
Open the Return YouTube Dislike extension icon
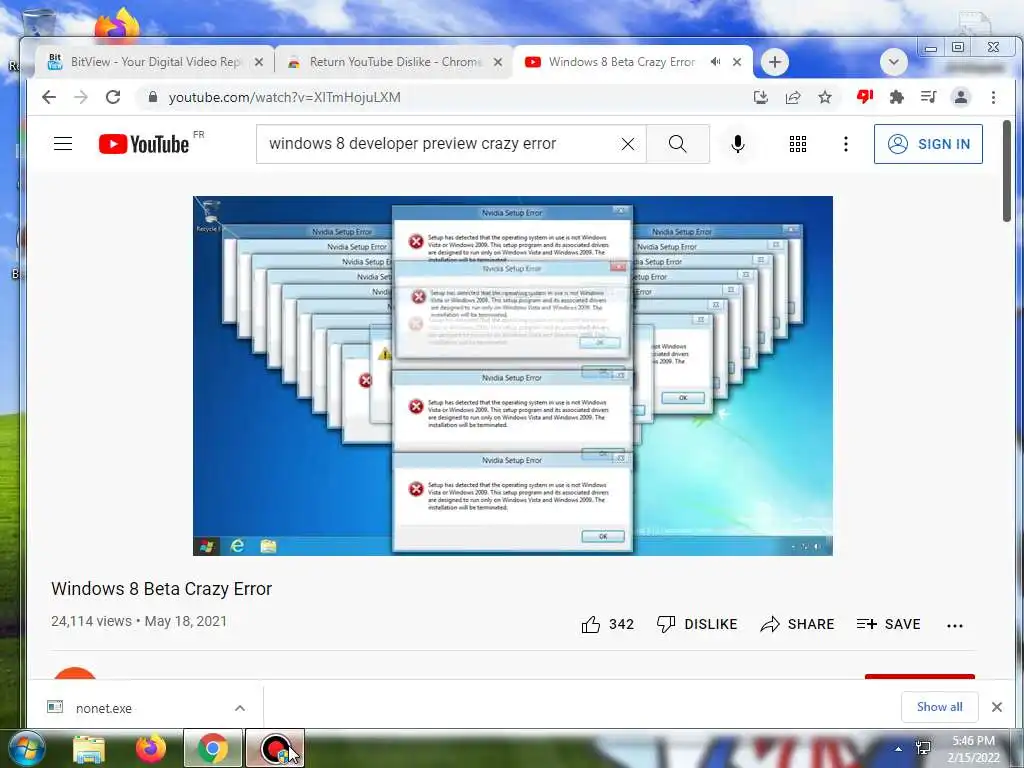(865, 97)
